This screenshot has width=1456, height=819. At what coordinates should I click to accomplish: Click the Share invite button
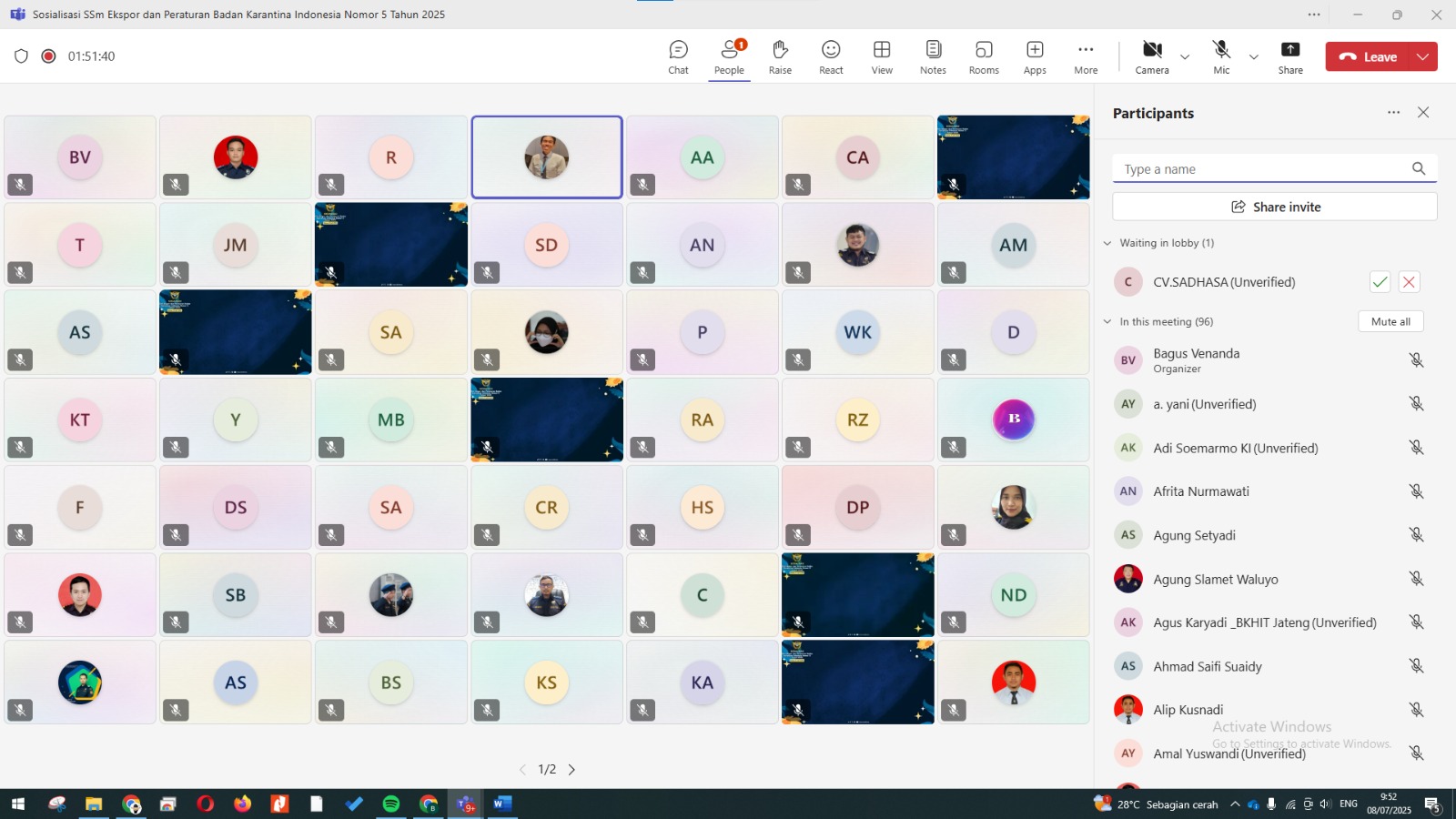[x=1275, y=207]
